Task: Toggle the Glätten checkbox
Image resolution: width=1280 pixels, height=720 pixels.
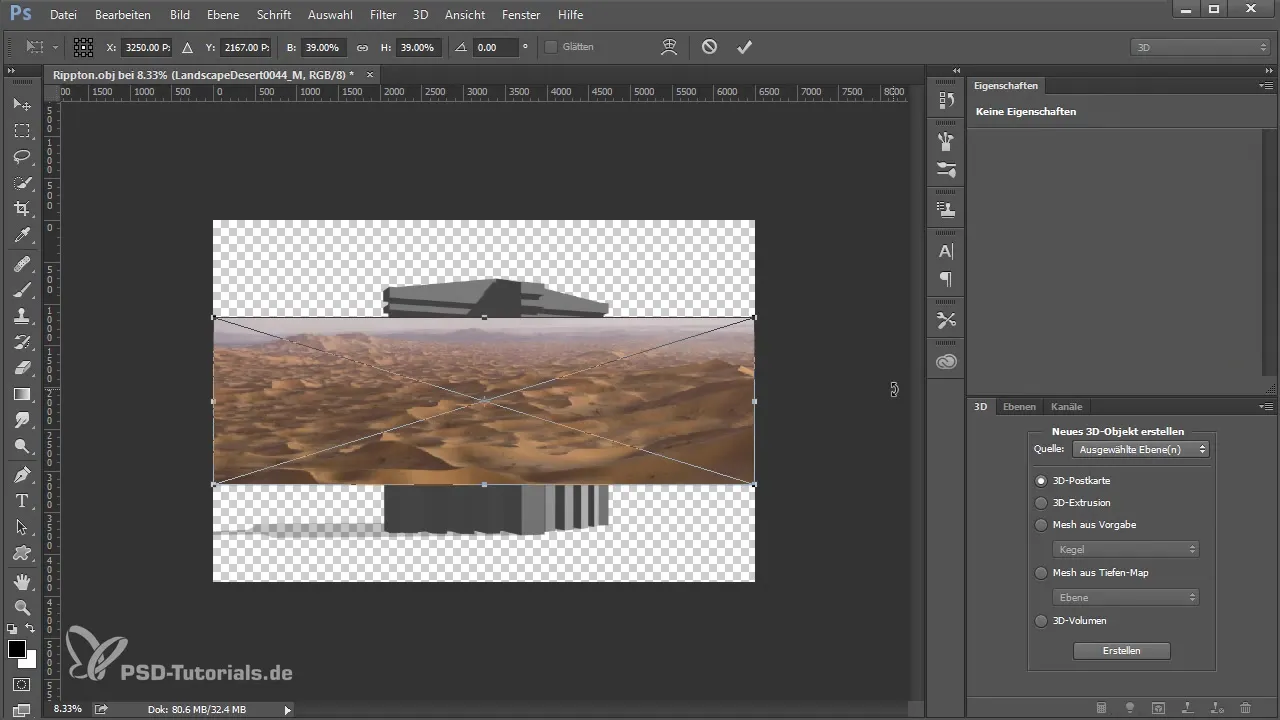Action: click(x=551, y=47)
